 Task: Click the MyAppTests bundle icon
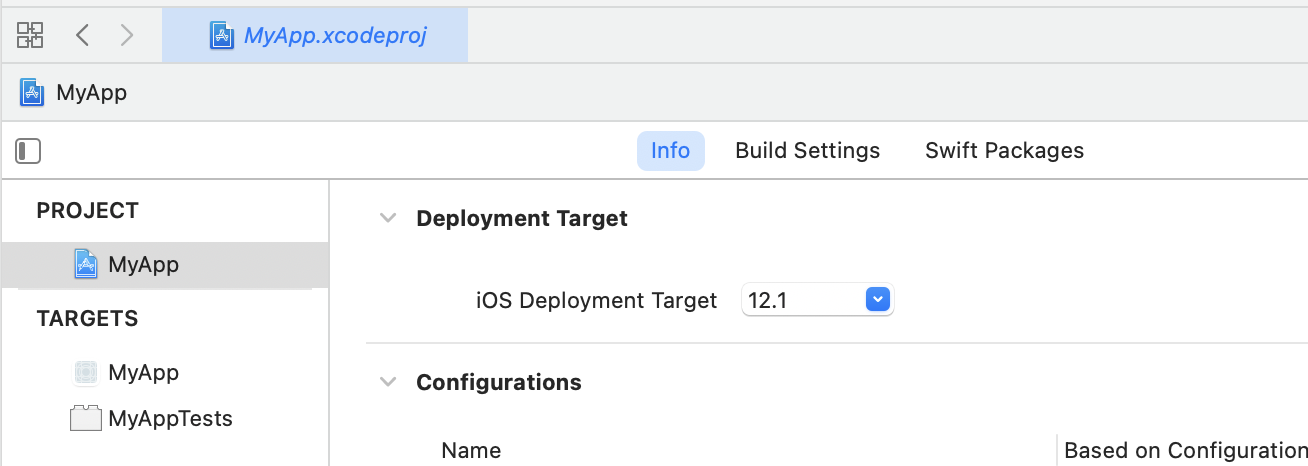click(86, 418)
